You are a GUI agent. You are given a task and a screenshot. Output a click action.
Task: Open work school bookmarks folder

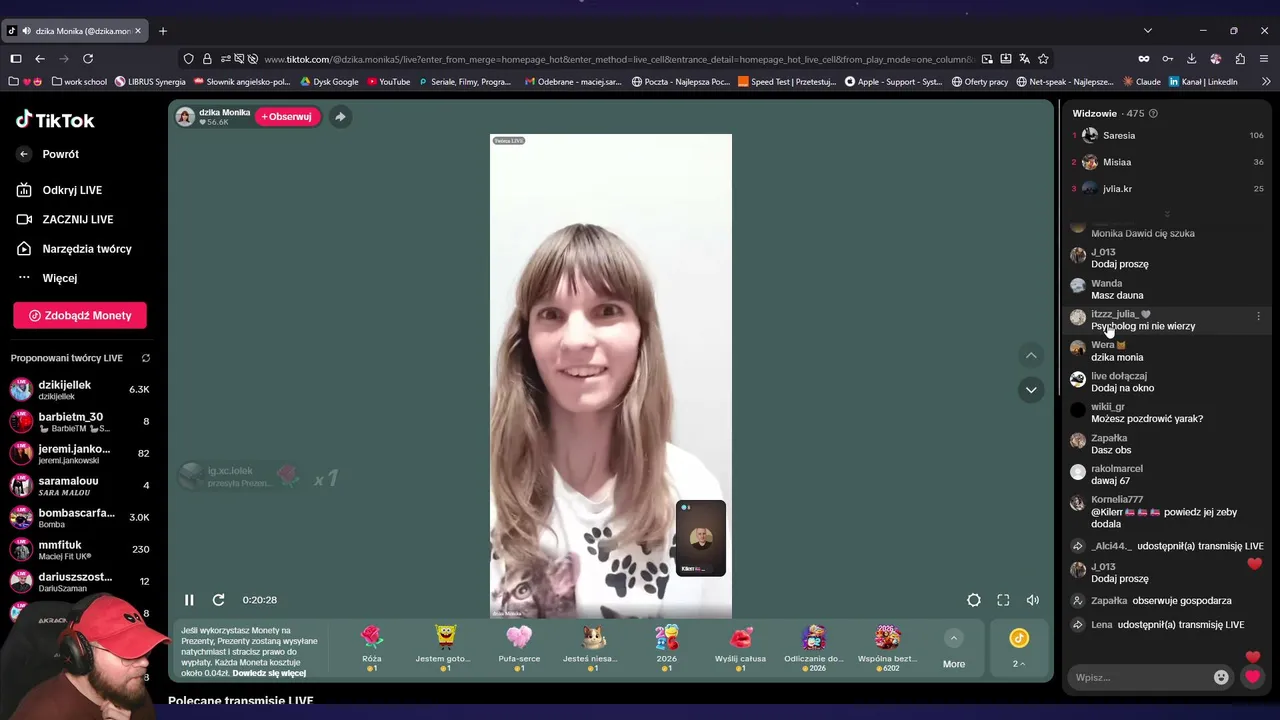79,82
